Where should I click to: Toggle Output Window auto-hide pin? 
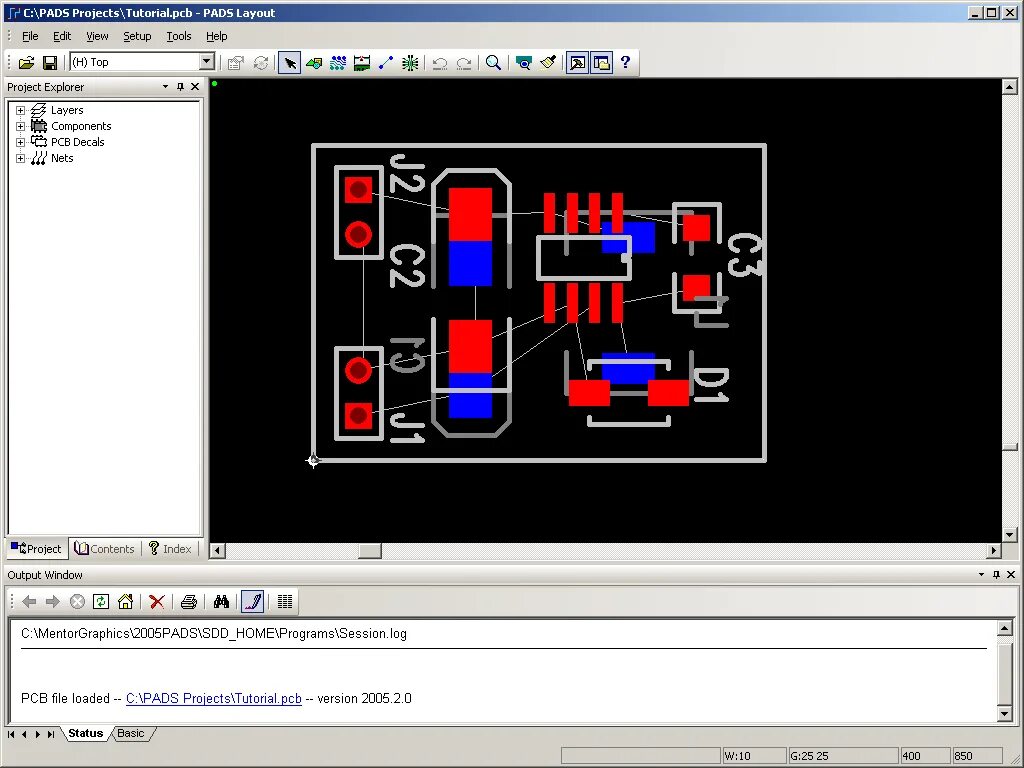[x=996, y=575]
